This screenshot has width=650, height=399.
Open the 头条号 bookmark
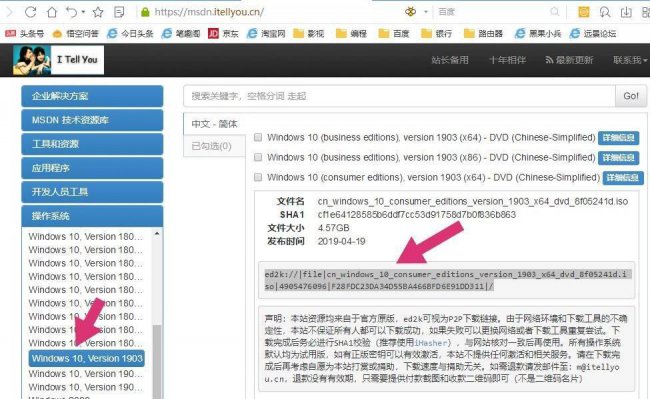(x=24, y=34)
